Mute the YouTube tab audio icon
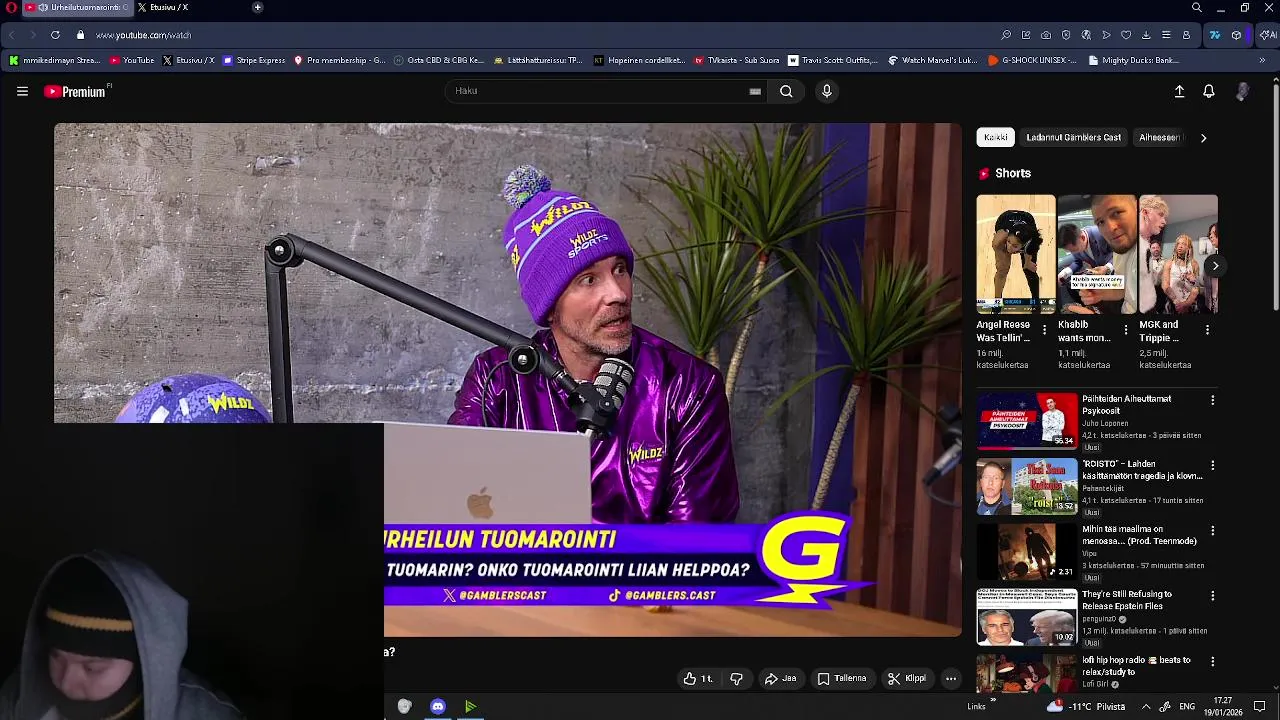 tap(43, 7)
